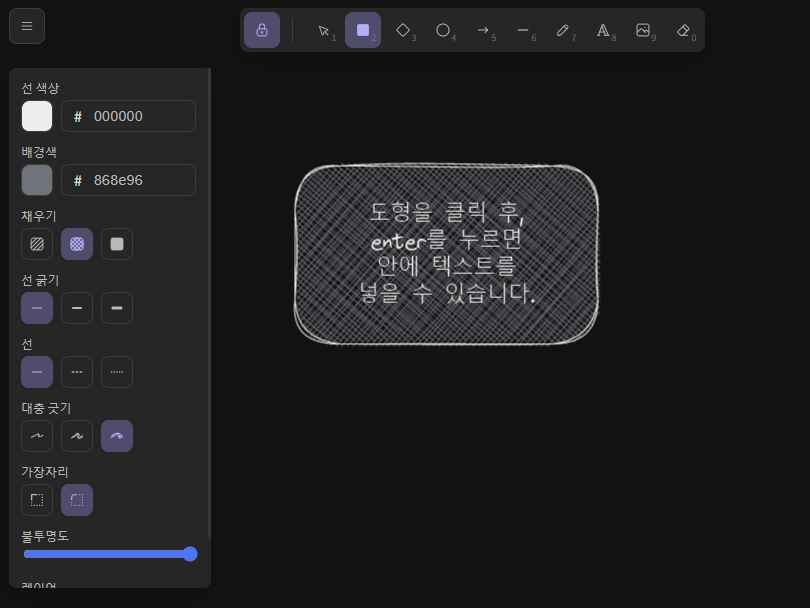The image size is (810, 608).
Task: Select the Diamond tool
Action: coord(403,30)
